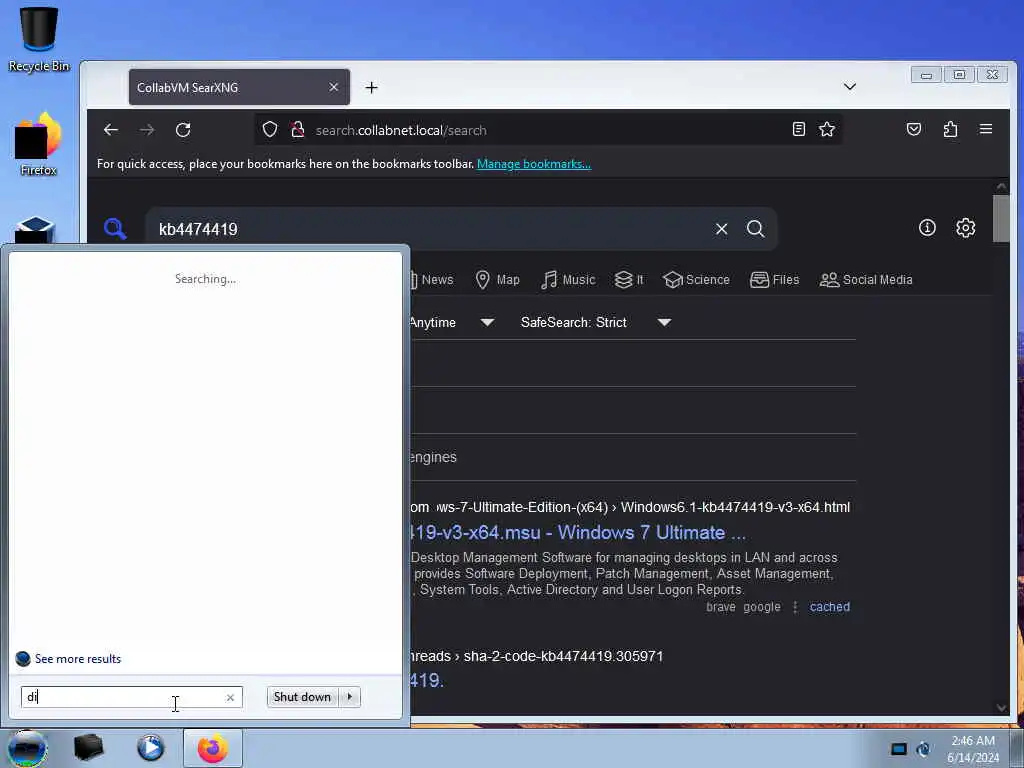Switch to the Social Media category
The height and width of the screenshot is (768, 1024).
click(866, 280)
